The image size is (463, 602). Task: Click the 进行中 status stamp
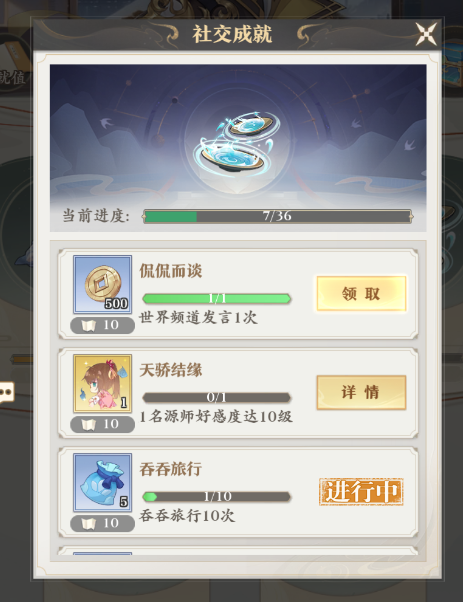click(361, 491)
